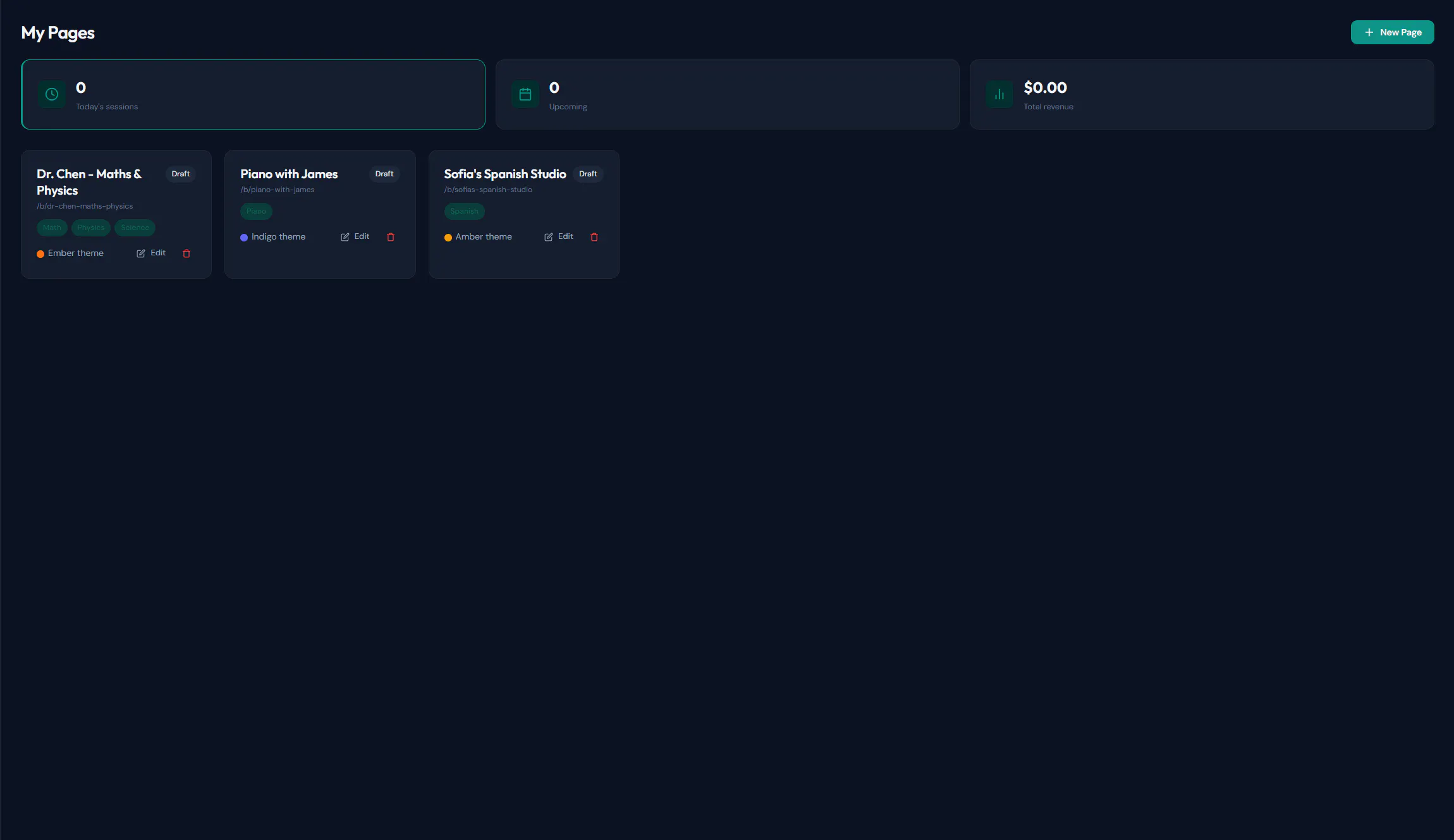
Task: Open the Upcoming stat card
Action: click(x=727, y=95)
